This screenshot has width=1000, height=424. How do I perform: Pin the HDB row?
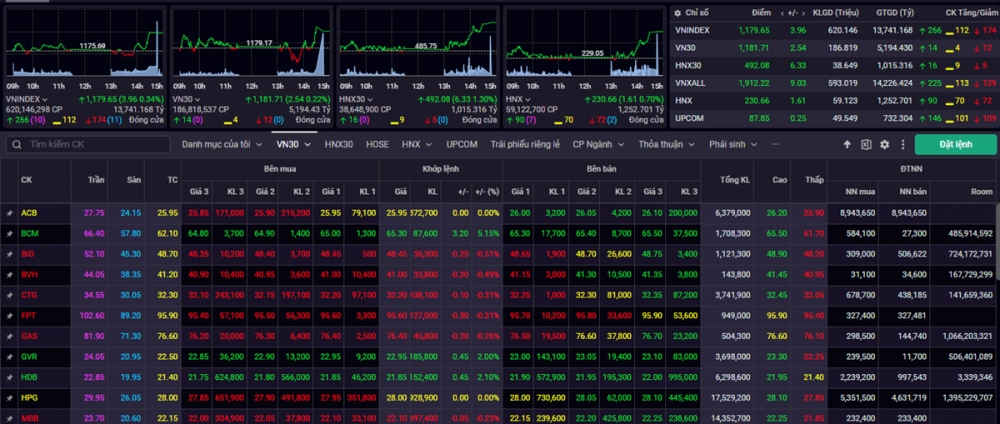coord(9,377)
